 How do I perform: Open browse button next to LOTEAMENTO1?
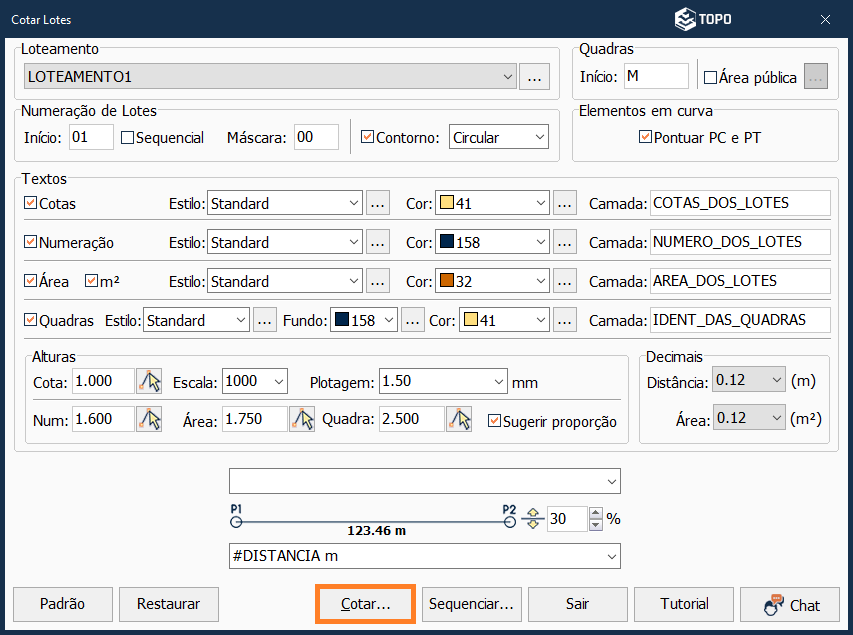click(535, 77)
